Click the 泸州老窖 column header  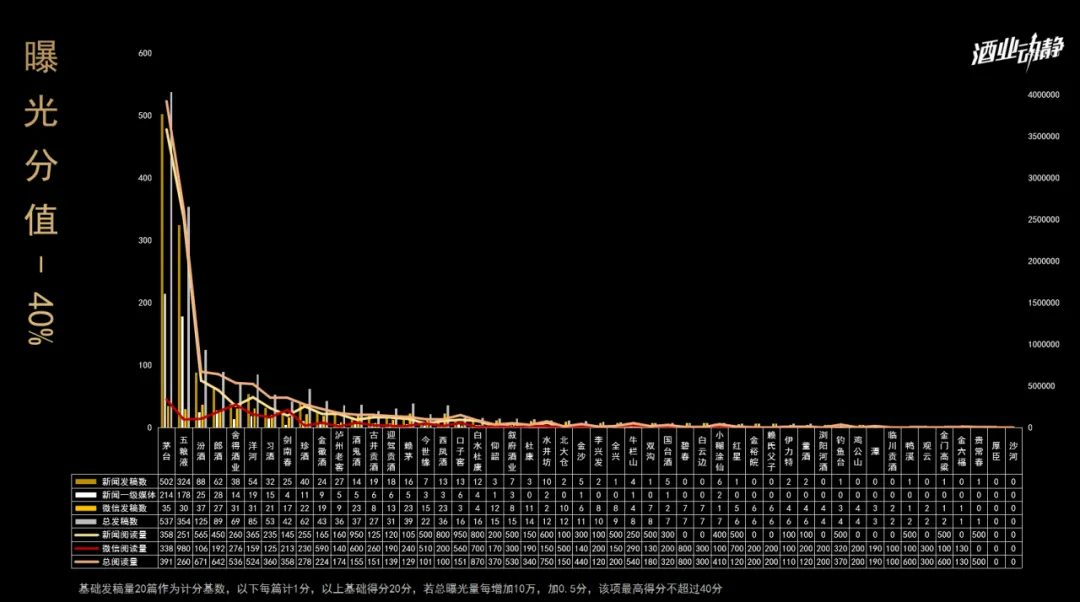coord(339,451)
